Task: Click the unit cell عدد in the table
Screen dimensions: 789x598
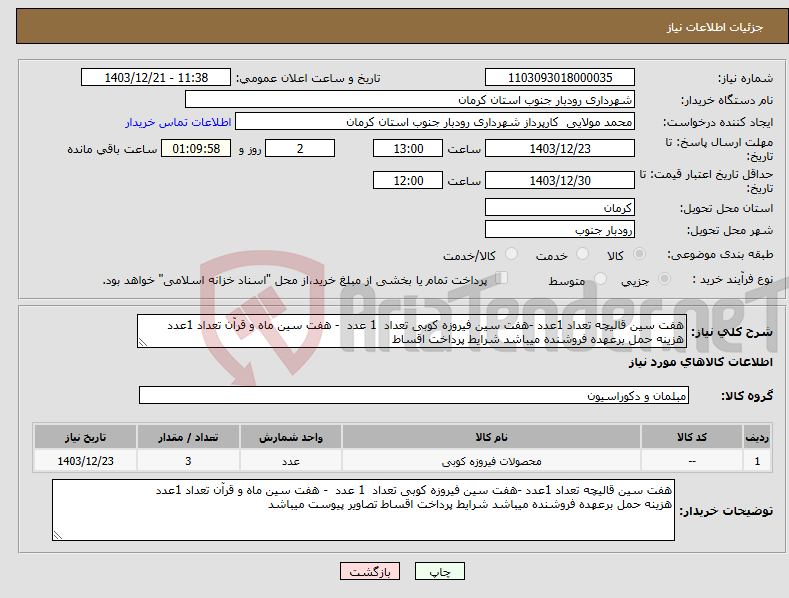Action: (291, 461)
